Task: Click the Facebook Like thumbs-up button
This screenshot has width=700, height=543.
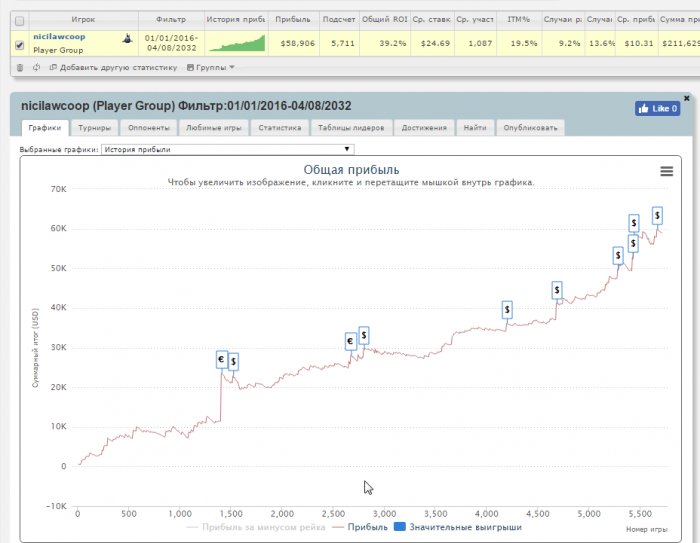Action: [x=658, y=108]
